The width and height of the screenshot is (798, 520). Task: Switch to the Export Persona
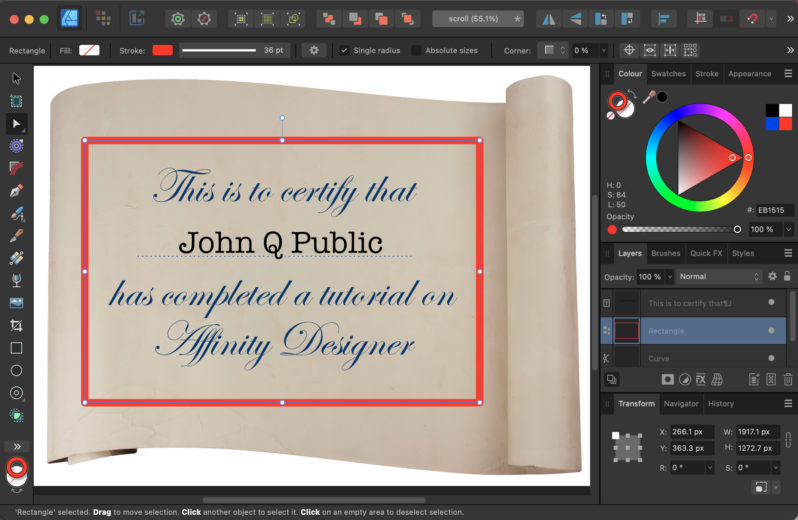pyautogui.click(x=136, y=19)
